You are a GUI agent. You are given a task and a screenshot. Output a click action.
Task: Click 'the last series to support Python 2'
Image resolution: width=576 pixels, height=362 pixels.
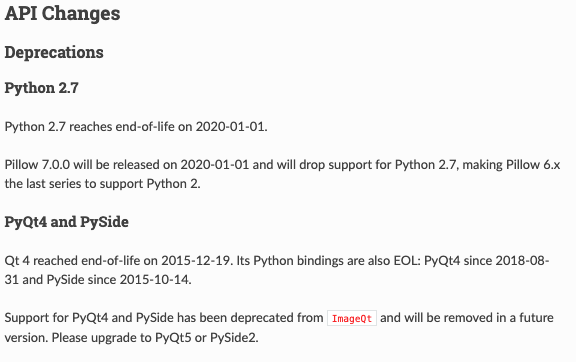point(101,184)
